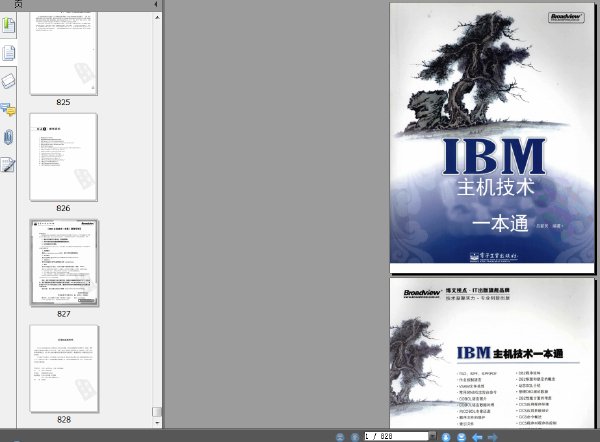Select page 828 thumbnail

coord(65,369)
